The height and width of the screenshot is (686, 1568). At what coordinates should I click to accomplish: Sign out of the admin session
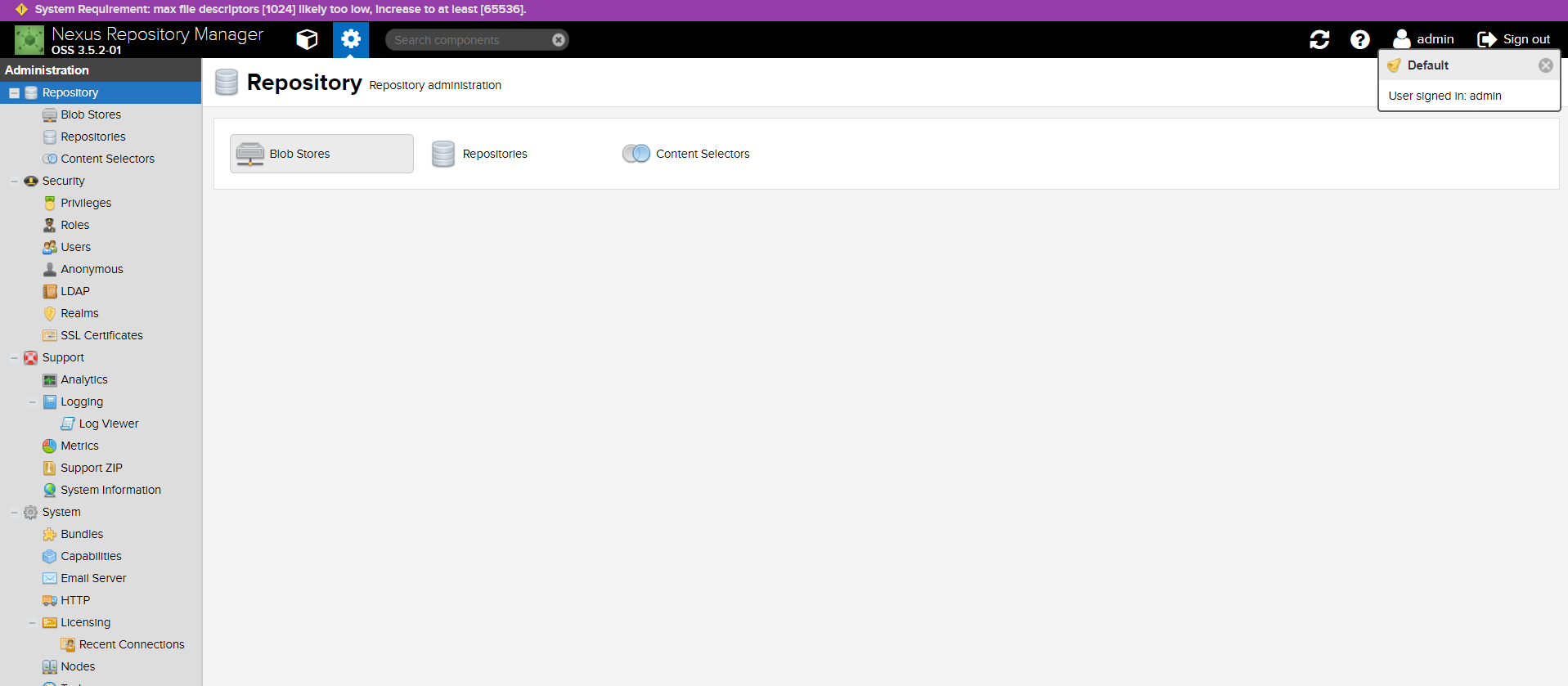click(1514, 39)
